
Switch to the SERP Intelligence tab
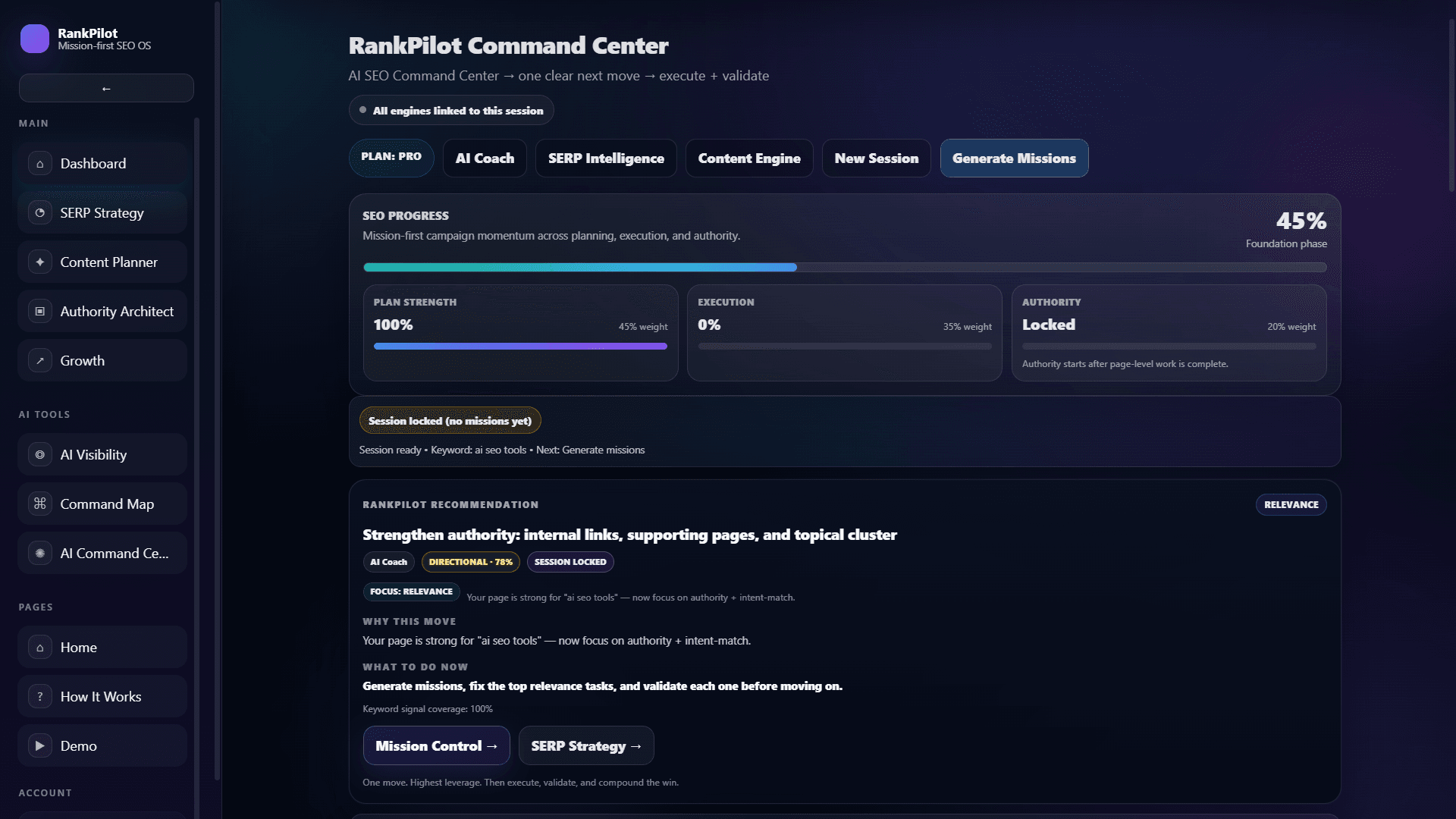(x=605, y=158)
